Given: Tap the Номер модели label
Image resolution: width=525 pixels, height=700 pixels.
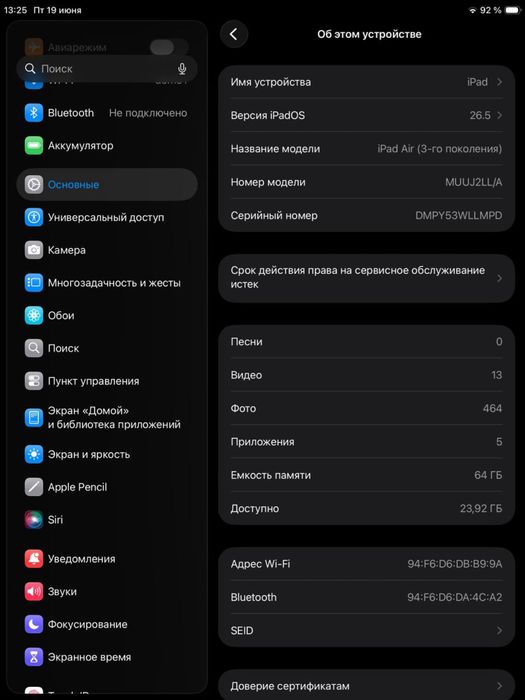Looking at the screenshot, I should click(x=268, y=182).
